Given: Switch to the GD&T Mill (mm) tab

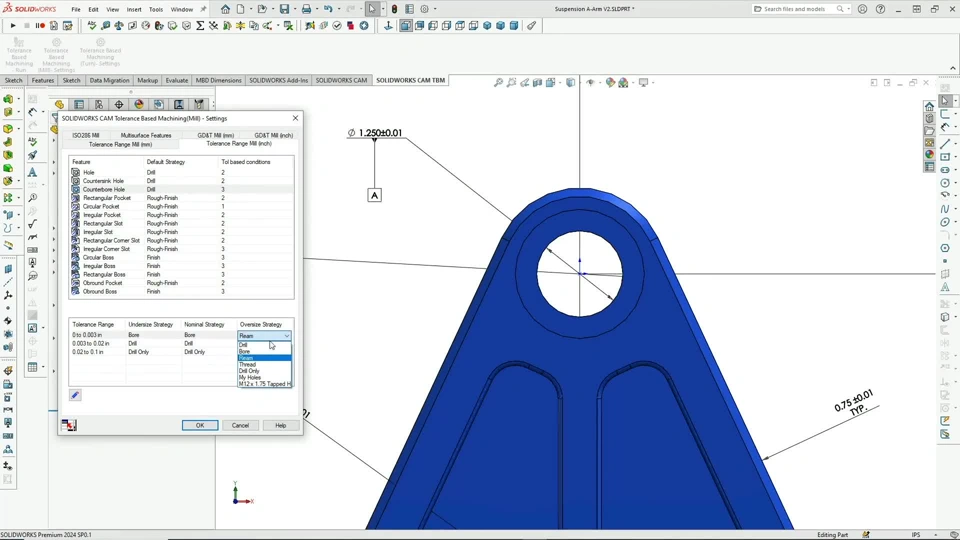Looking at the screenshot, I should pyautogui.click(x=215, y=135).
